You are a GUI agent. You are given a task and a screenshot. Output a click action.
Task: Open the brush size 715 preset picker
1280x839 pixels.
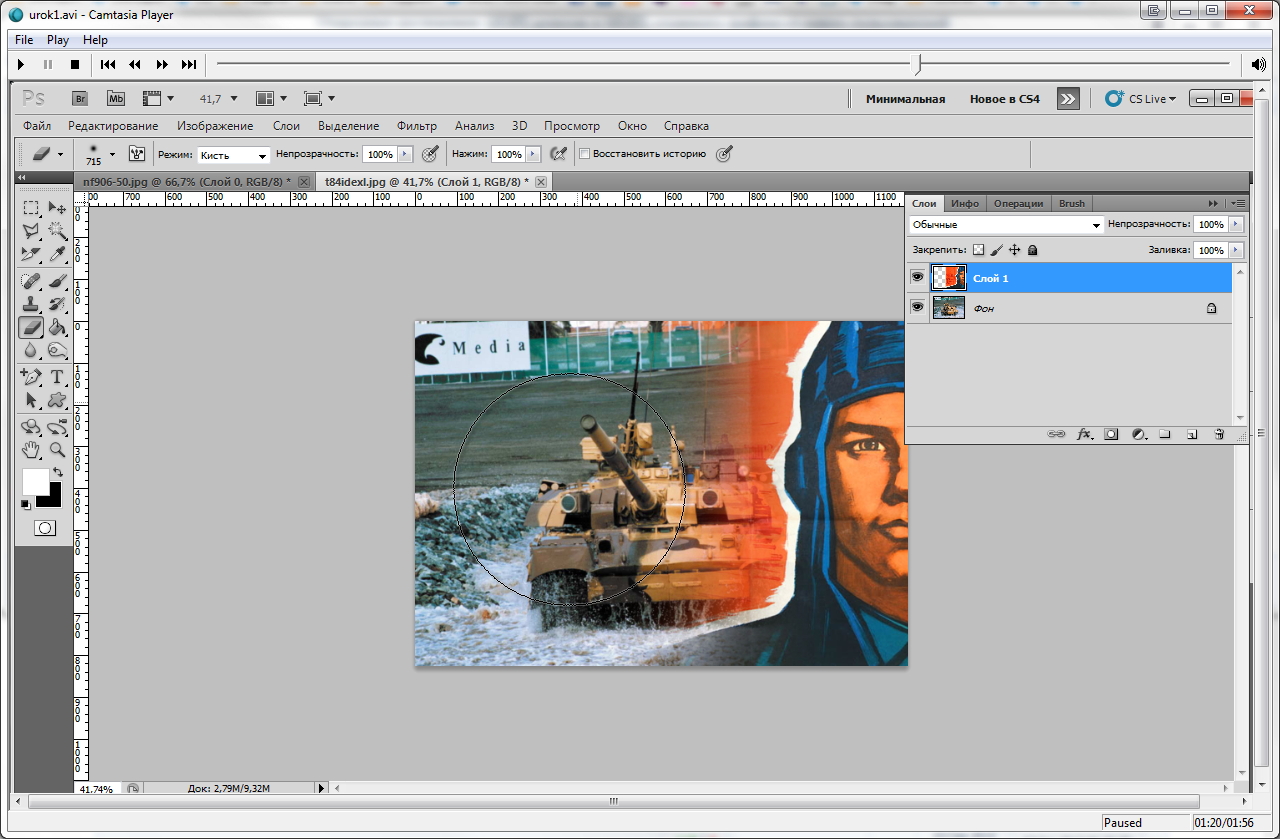112,154
